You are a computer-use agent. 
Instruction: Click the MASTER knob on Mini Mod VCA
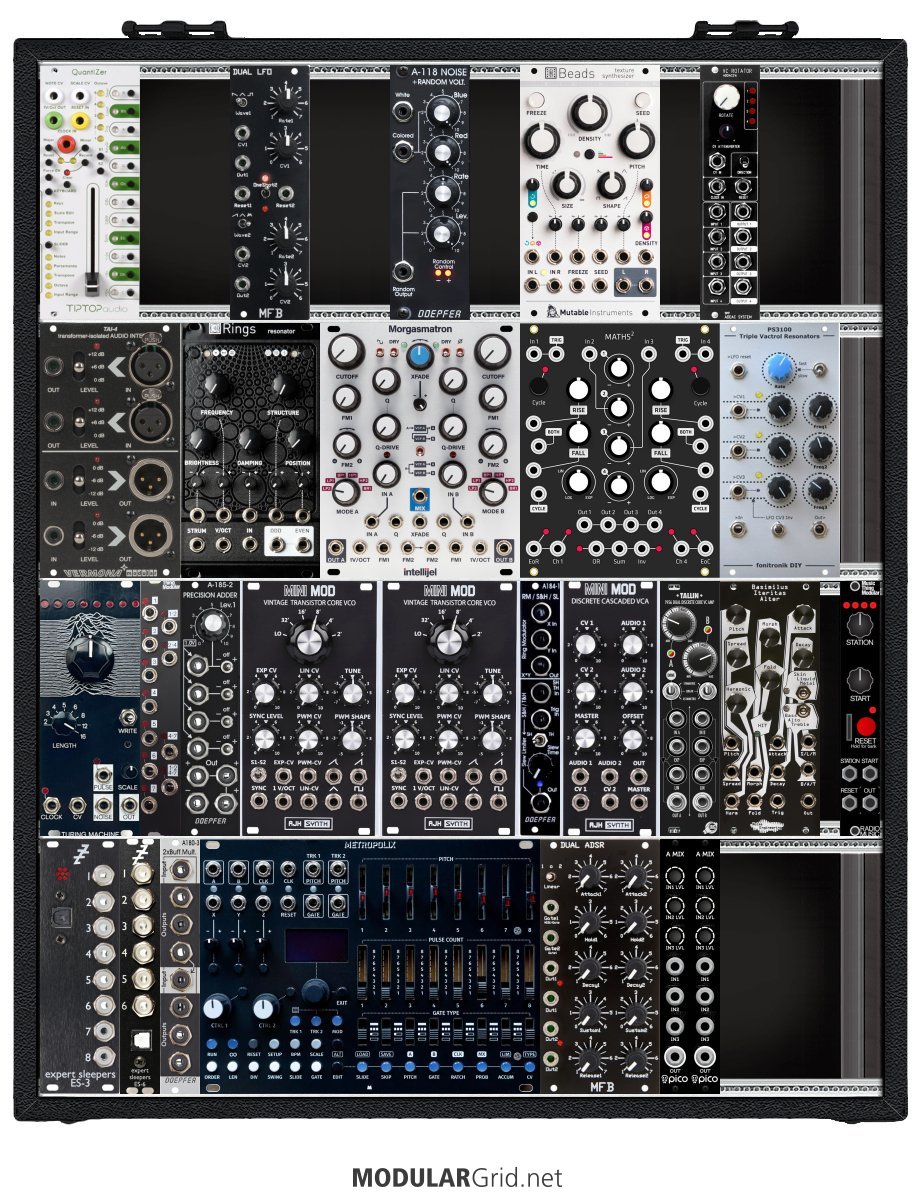coord(586,739)
